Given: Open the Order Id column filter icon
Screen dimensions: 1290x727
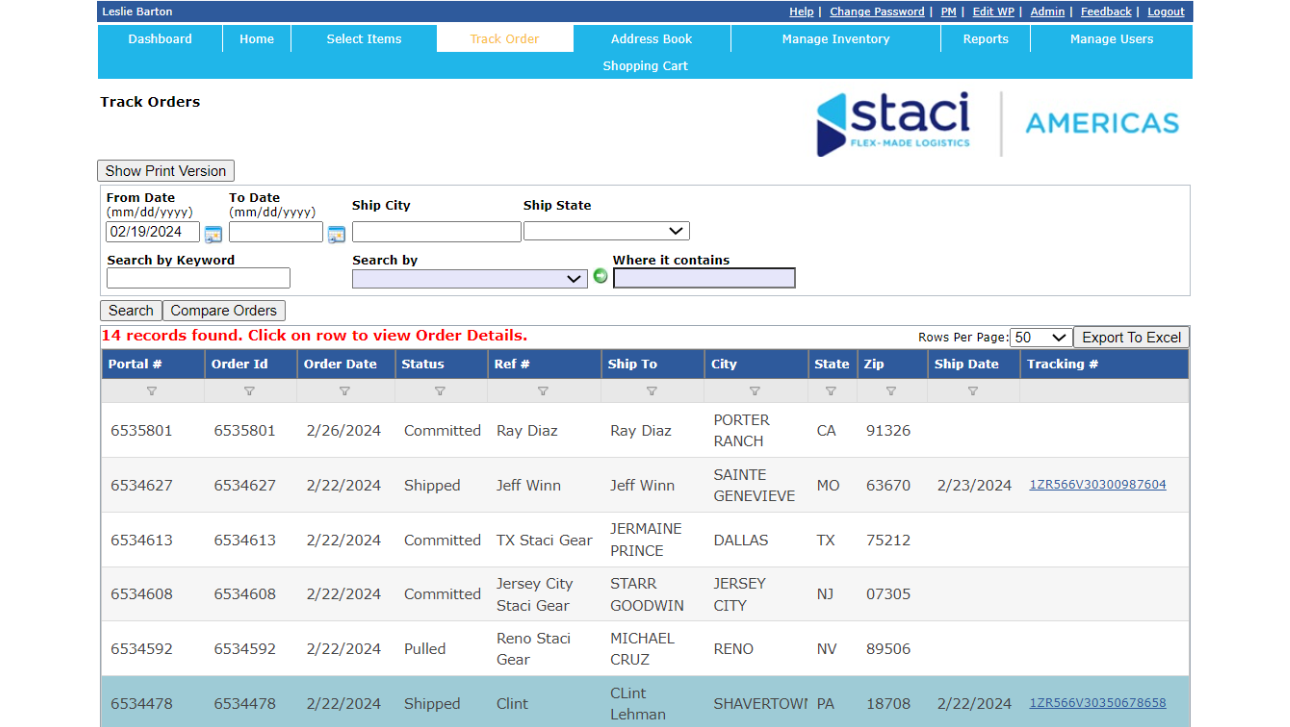Looking at the screenshot, I should (x=249, y=391).
